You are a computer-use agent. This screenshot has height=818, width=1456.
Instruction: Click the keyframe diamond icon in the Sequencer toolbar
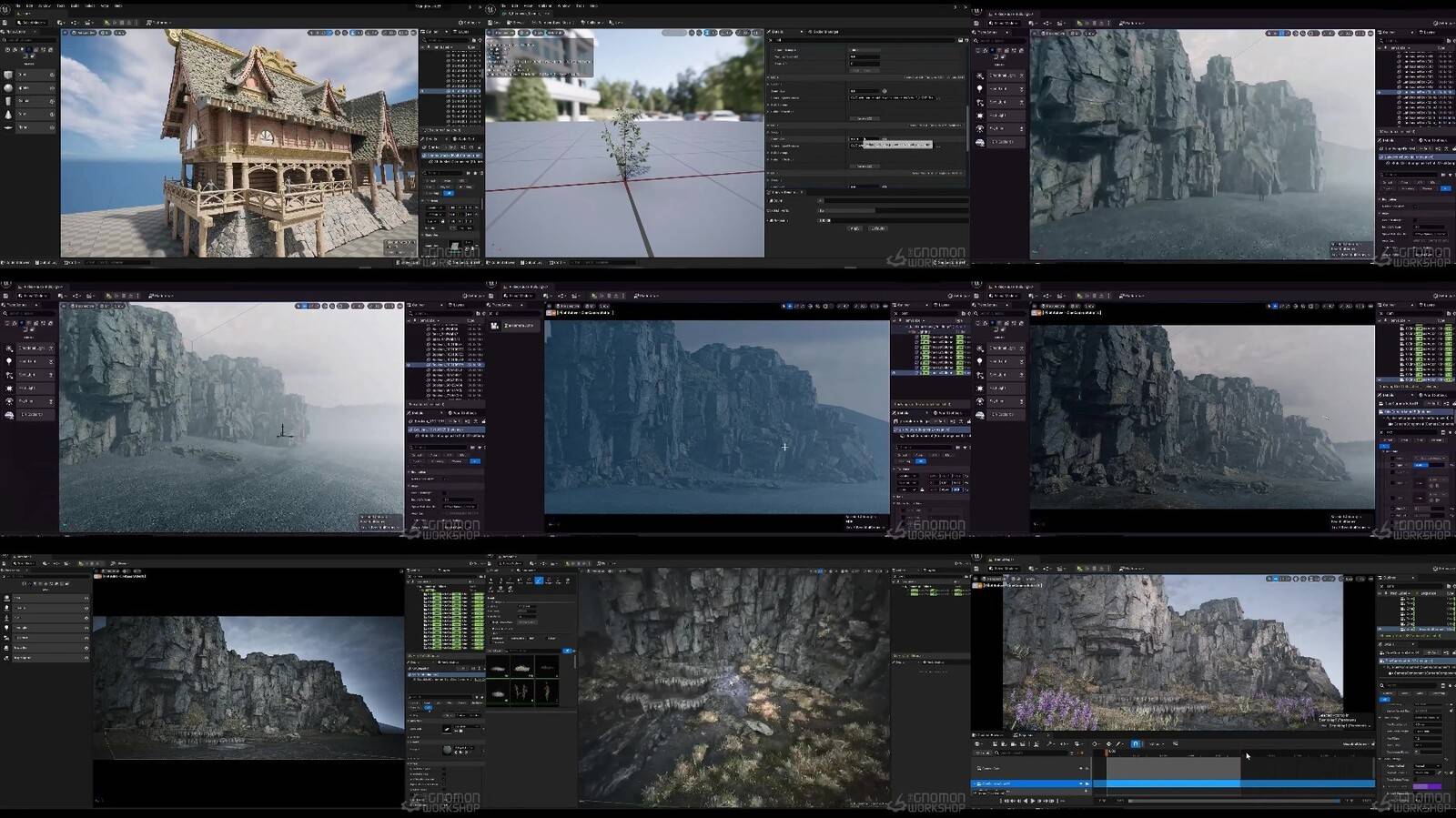(x=1095, y=744)
